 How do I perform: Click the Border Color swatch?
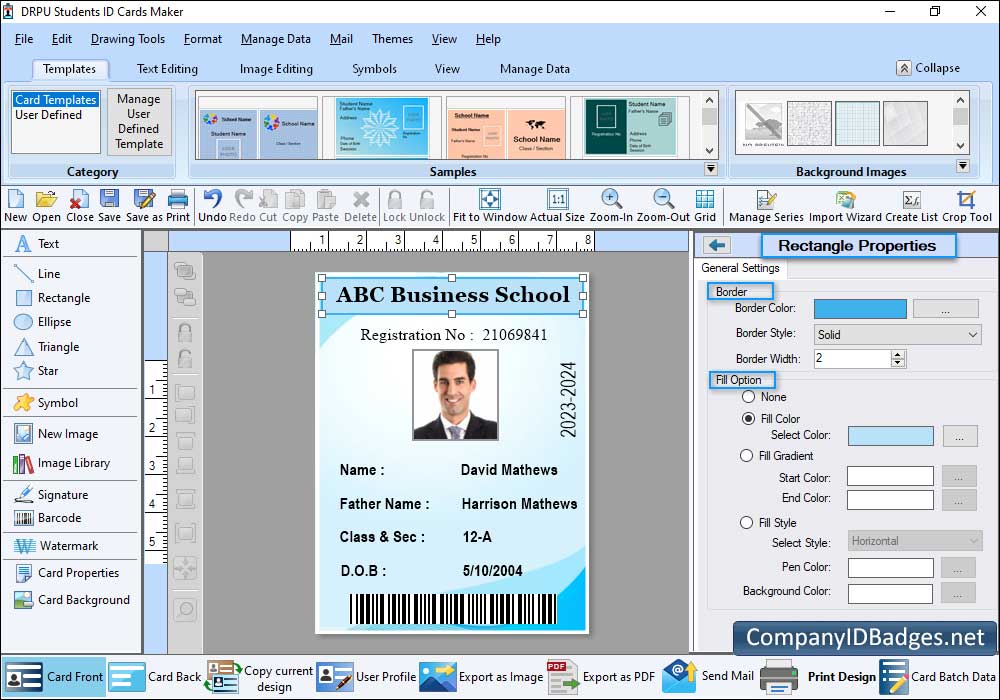pos(860,309)
